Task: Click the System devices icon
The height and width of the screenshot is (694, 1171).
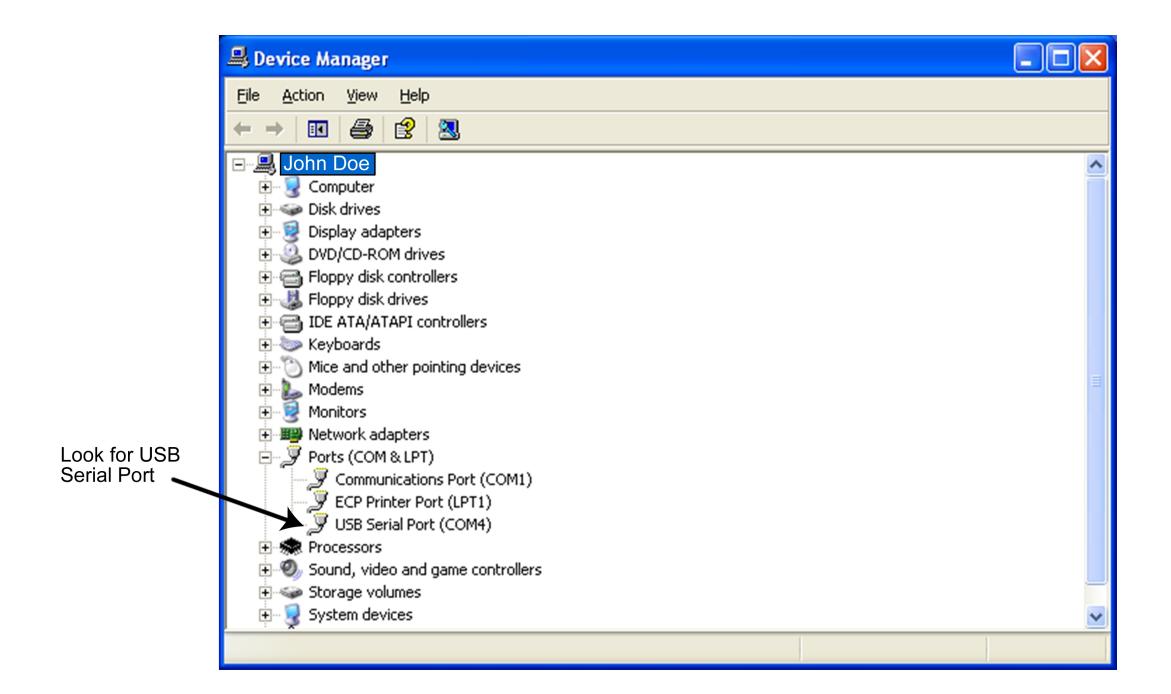Action: (x=292, y=616)
